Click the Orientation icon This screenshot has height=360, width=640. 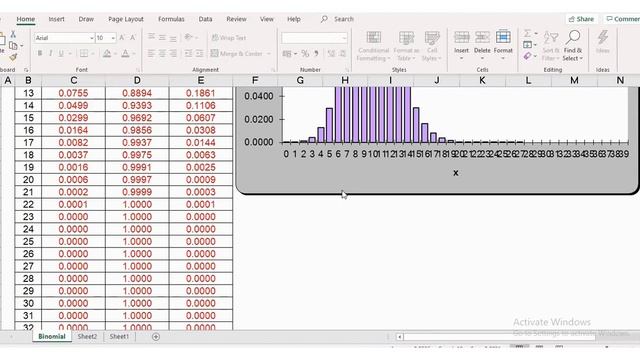189,37
